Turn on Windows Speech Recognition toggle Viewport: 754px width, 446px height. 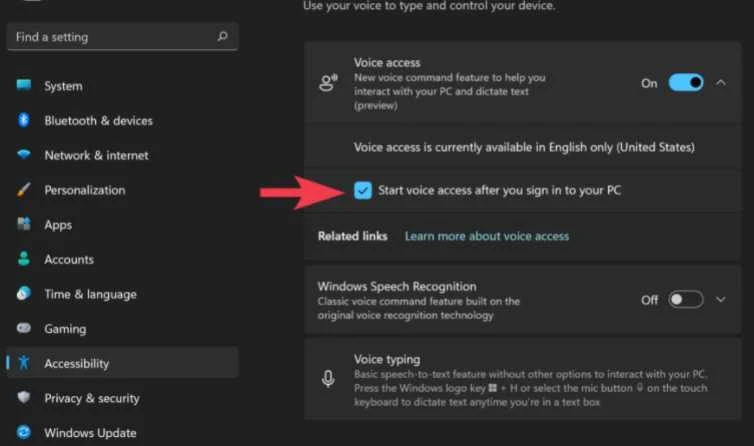coord(686,300)
